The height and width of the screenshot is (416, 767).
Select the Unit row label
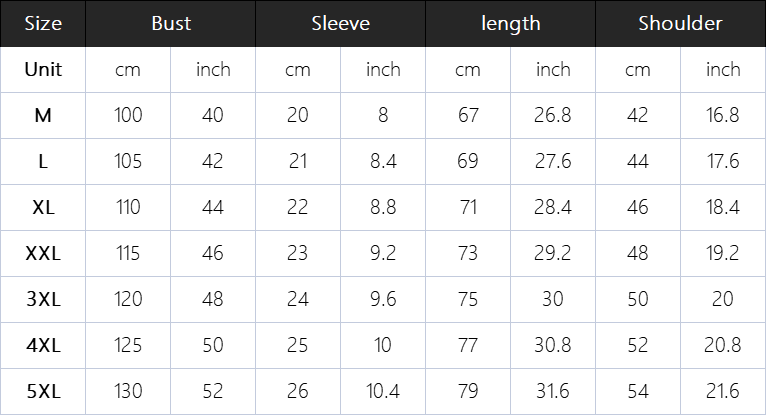43,69
